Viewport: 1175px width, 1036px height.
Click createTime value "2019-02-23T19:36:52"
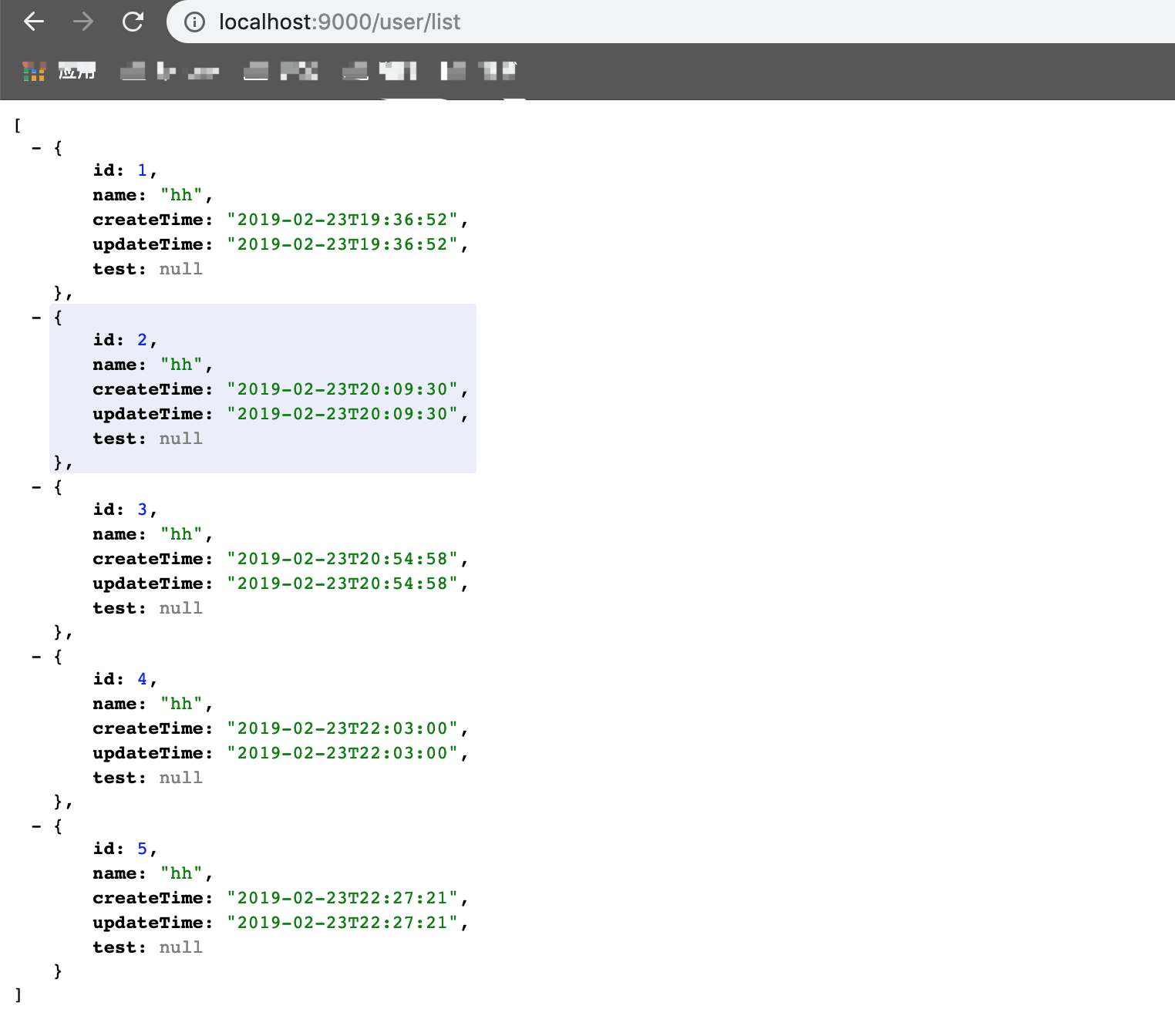[342, 220]
